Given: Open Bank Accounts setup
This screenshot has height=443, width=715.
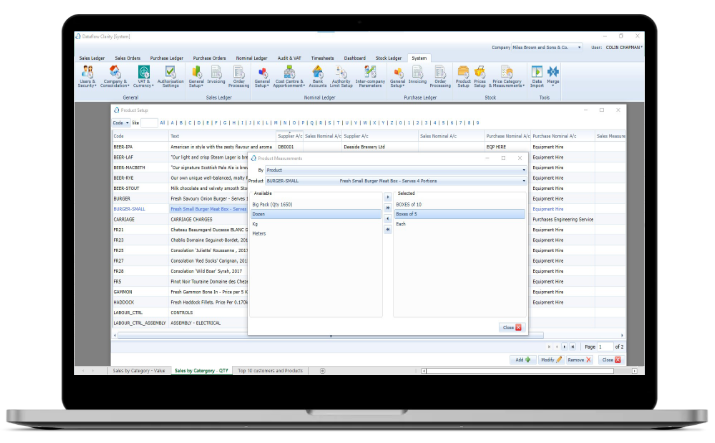Looking at the screenshot, I should point(317,76).
